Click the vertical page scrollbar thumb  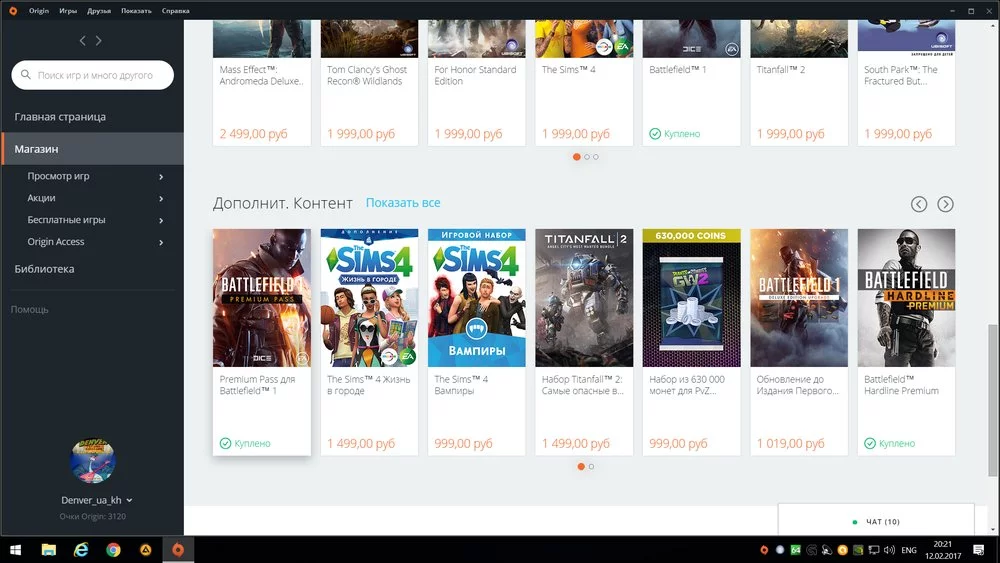point(992,399)
